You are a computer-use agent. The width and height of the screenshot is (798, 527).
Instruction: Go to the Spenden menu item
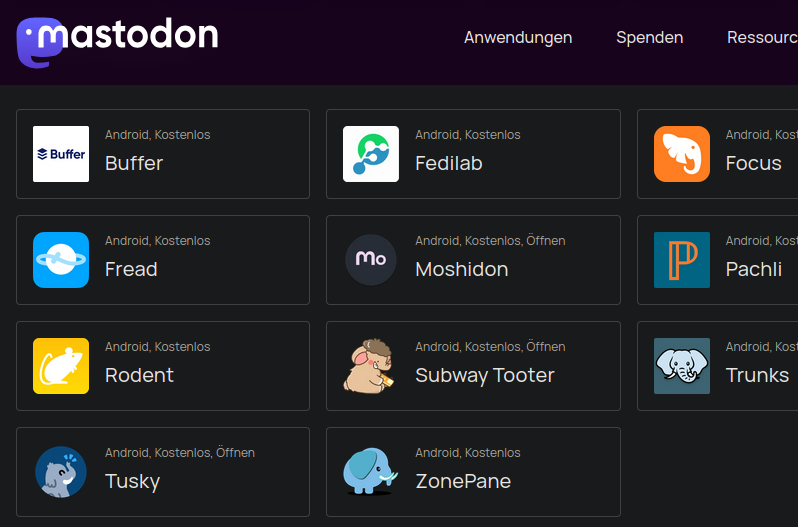pyautogui.click(x=649, y=38)
